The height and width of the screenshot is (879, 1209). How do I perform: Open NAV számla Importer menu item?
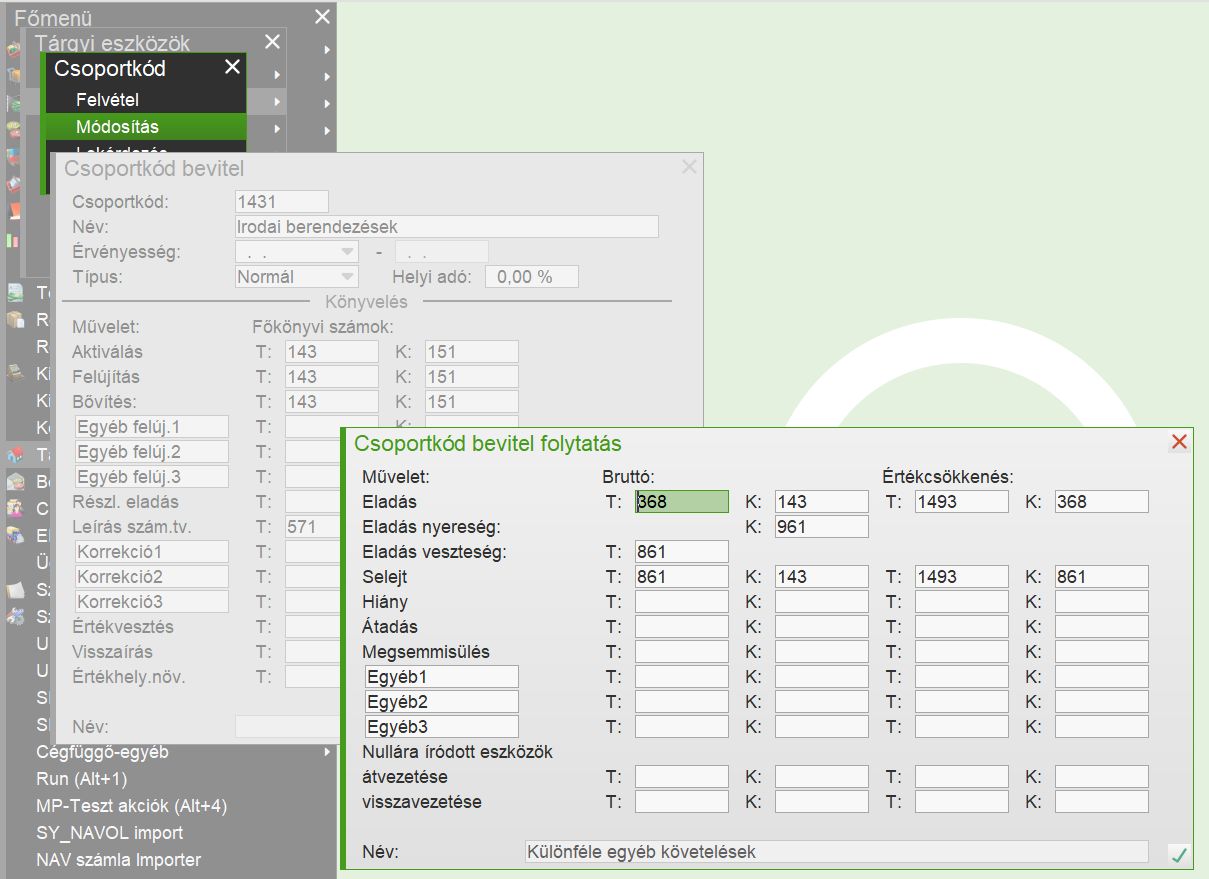118,860
